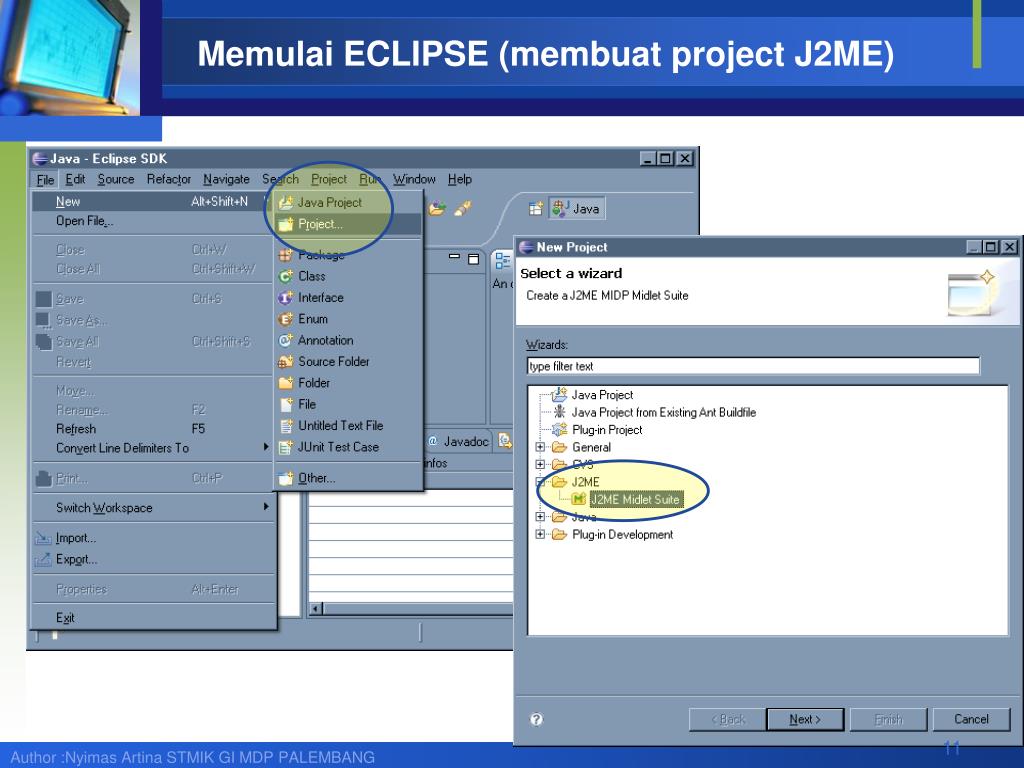Viewport: 1024px width, 768px height.
Task: Click the Import icon in File menu
Action: (x=43, y=538)
